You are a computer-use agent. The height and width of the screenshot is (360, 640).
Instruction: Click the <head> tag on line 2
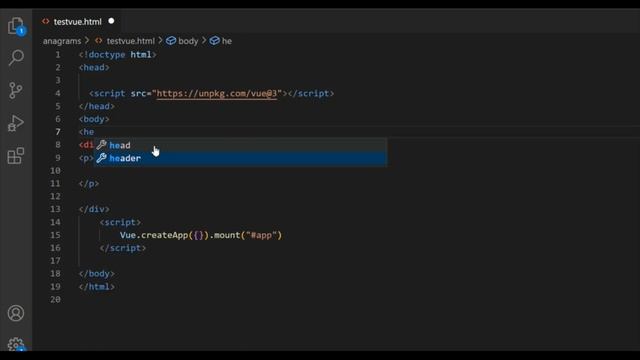click(x=94, y=67)
